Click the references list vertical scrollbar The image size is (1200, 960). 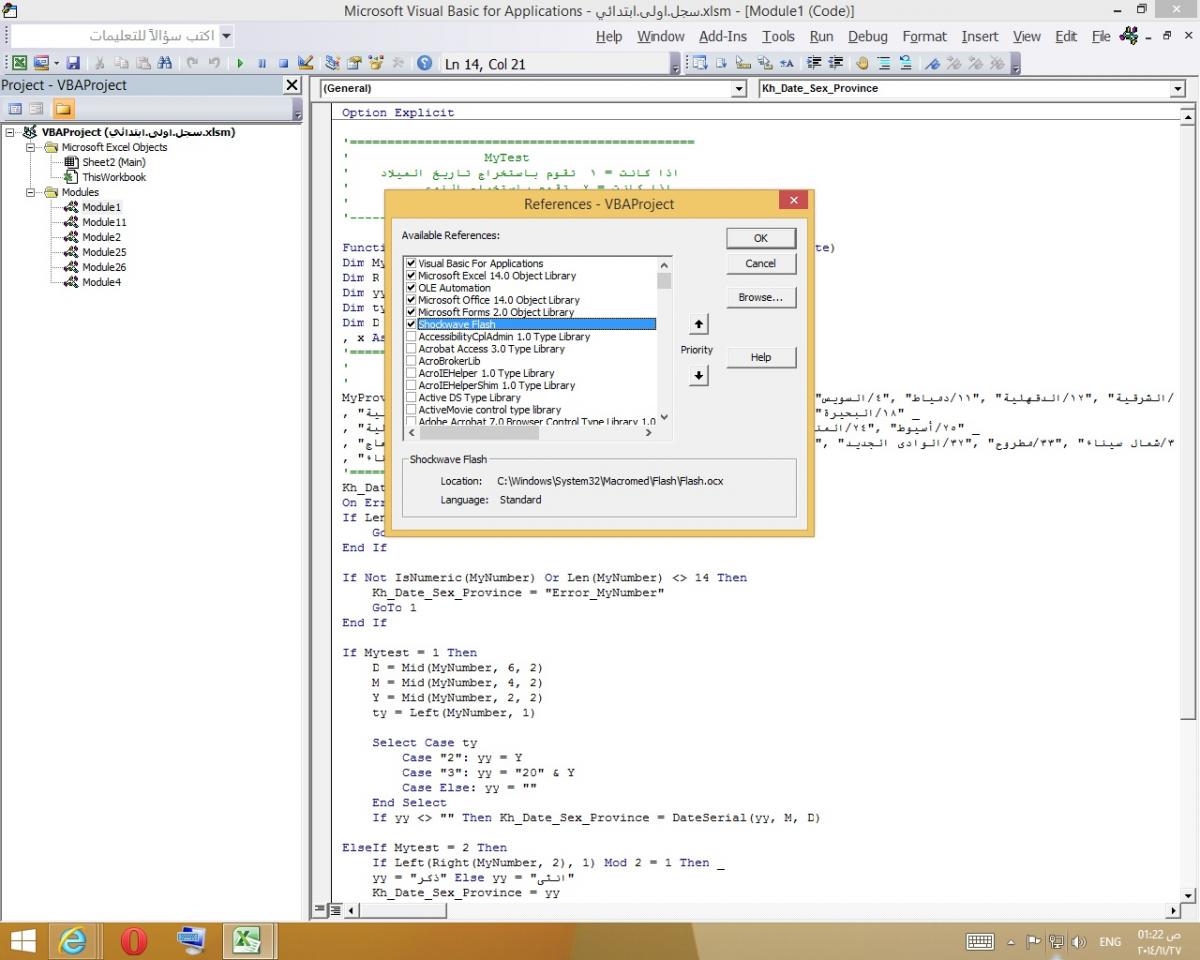[664, 340]
